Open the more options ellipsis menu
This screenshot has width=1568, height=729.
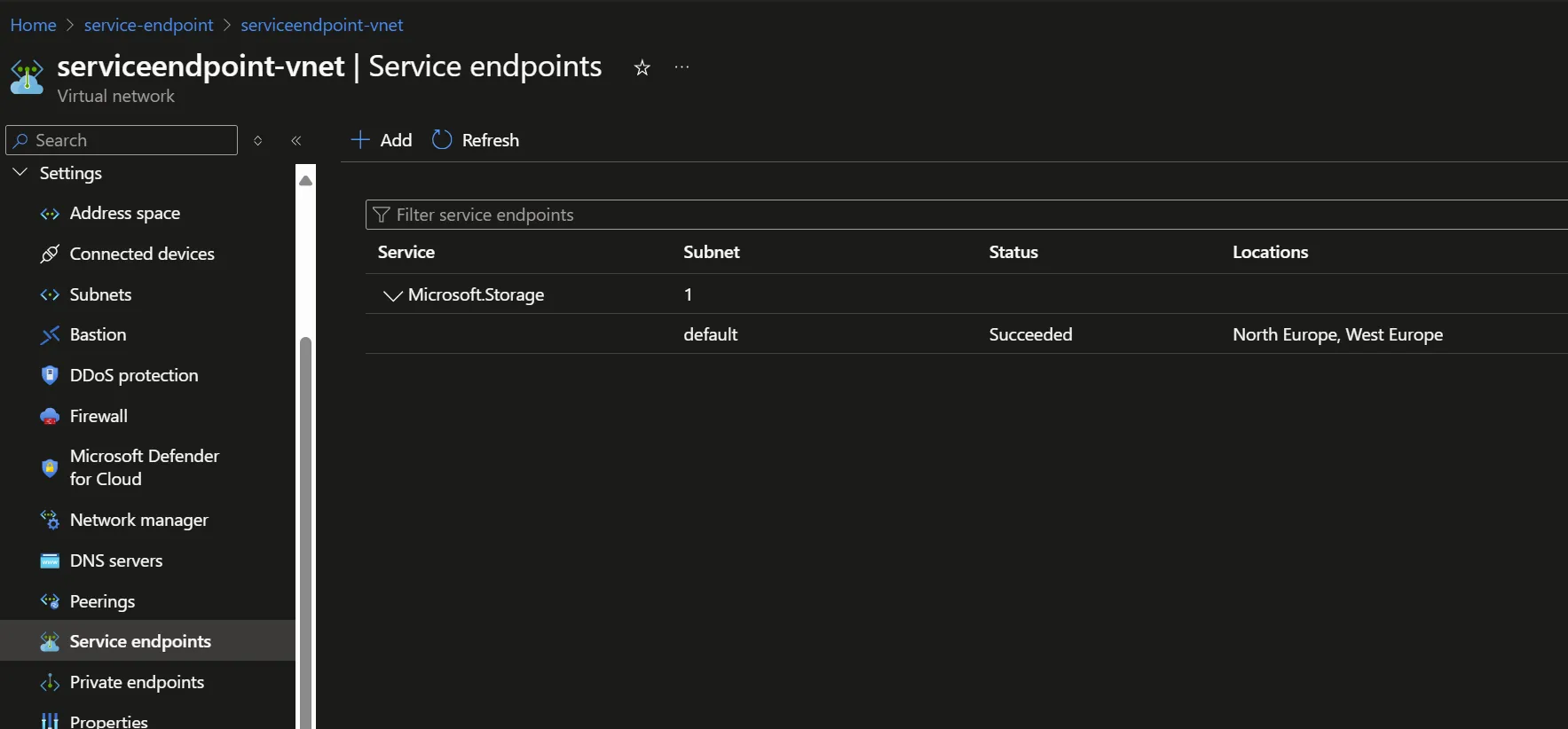pyautogui.click(x=682, y=67)
